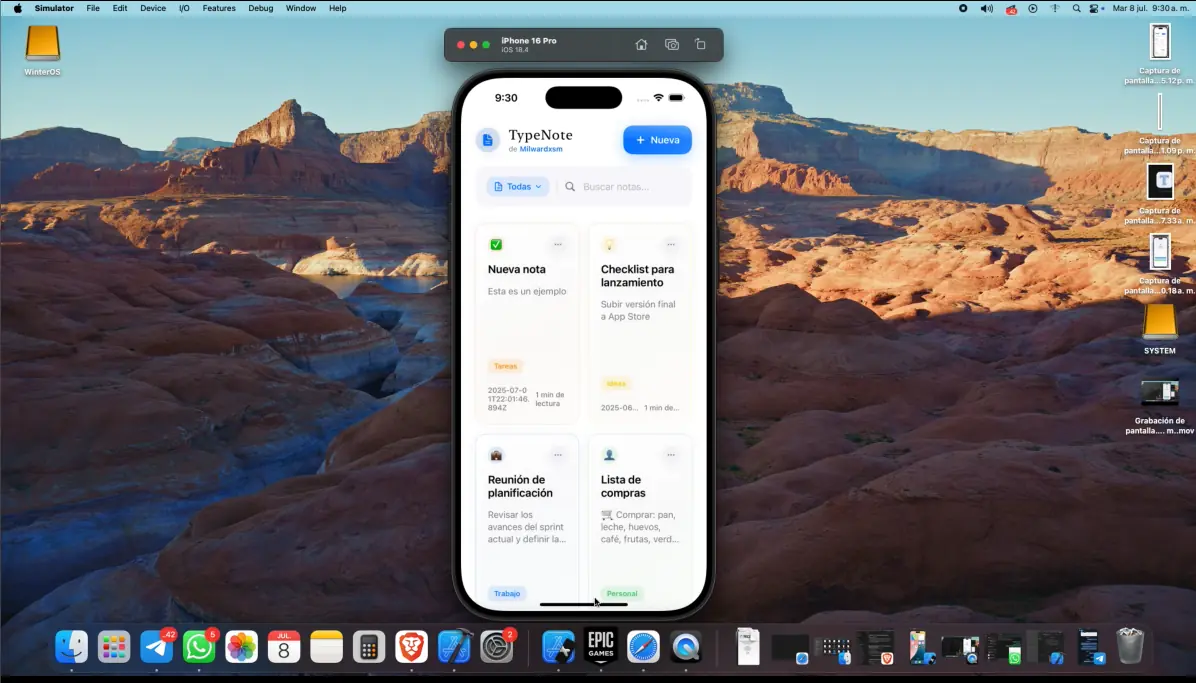Open the Todas filter dropdown
This screenshot has height=683, width=1196.
[518, 186]
